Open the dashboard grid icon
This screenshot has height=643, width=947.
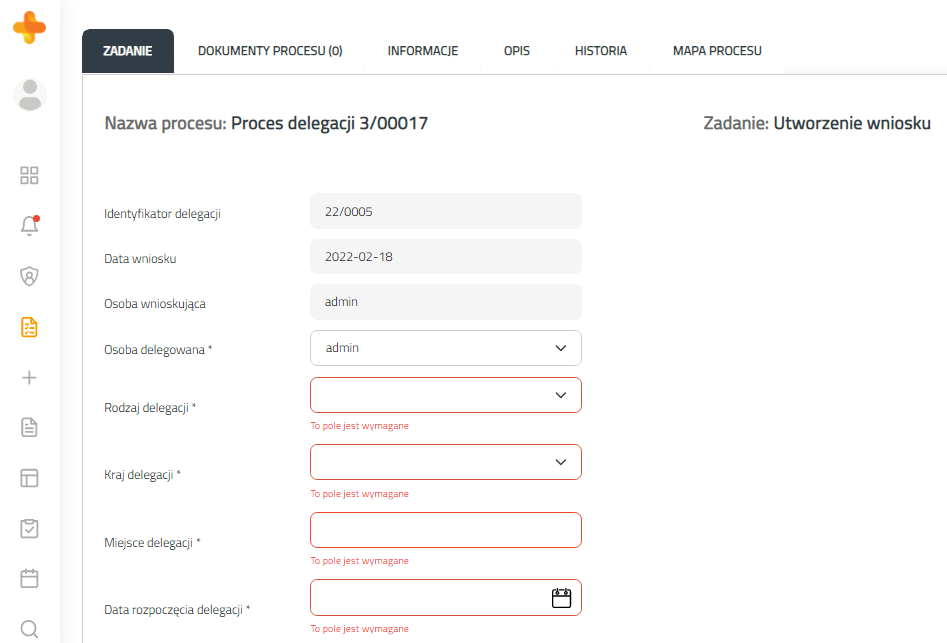point(30,176)
